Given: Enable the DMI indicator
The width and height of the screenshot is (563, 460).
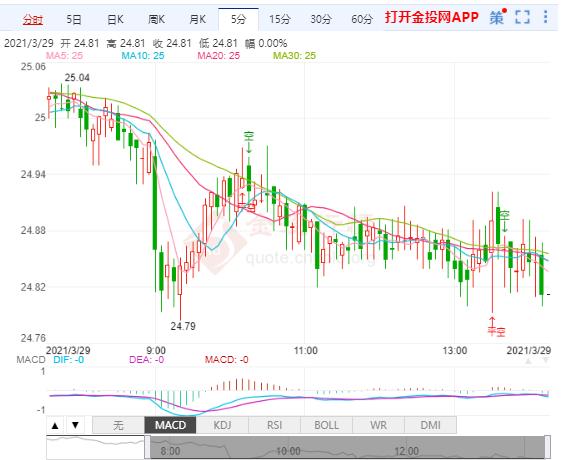Looking at the screenshot, I should click(x=431, y=426).
